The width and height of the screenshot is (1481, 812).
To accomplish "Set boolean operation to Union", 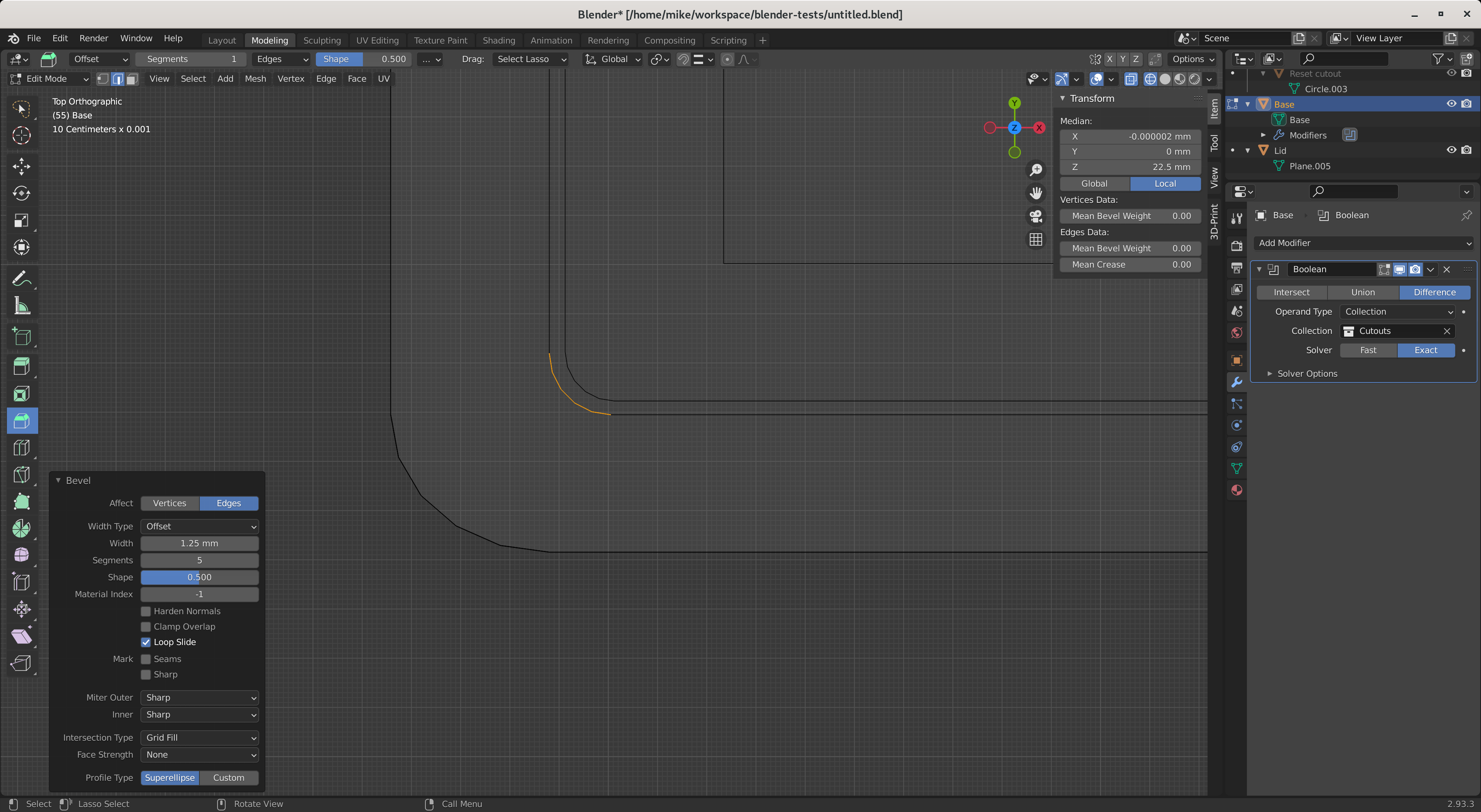I will click(1363, 292).
